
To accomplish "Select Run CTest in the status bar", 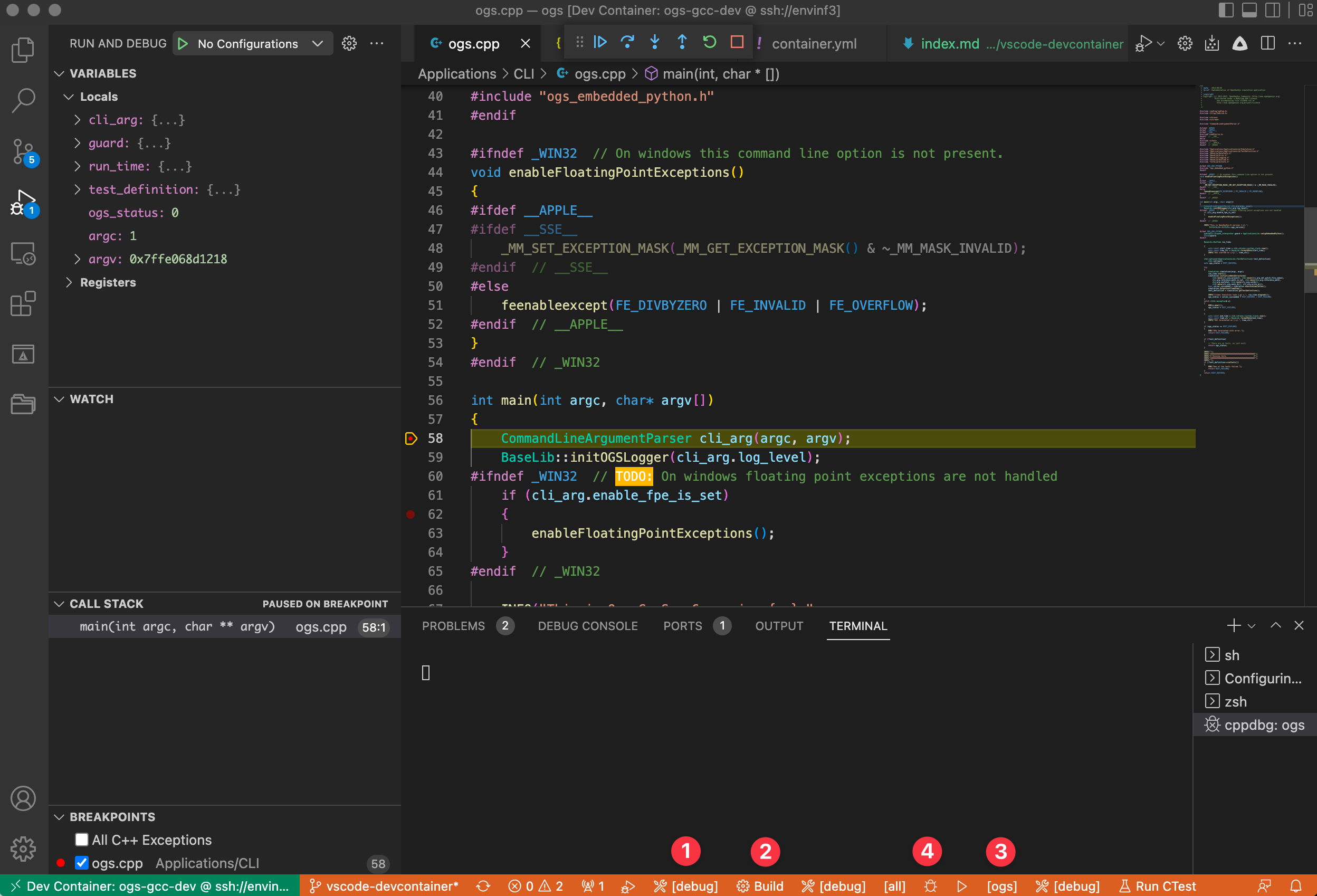I will (1158, 886).
